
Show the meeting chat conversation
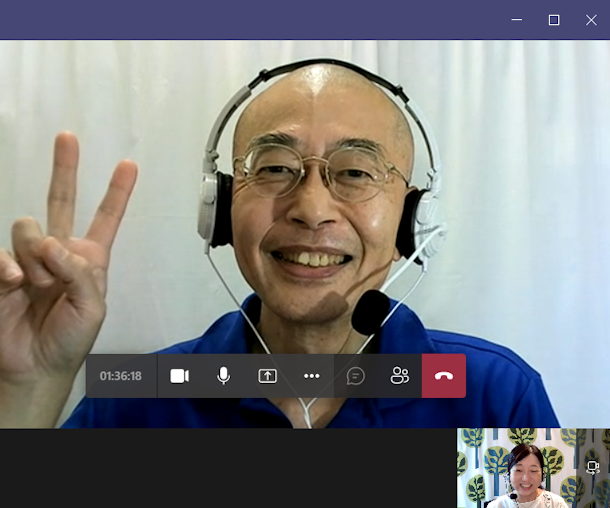click(x=355, y=376)
